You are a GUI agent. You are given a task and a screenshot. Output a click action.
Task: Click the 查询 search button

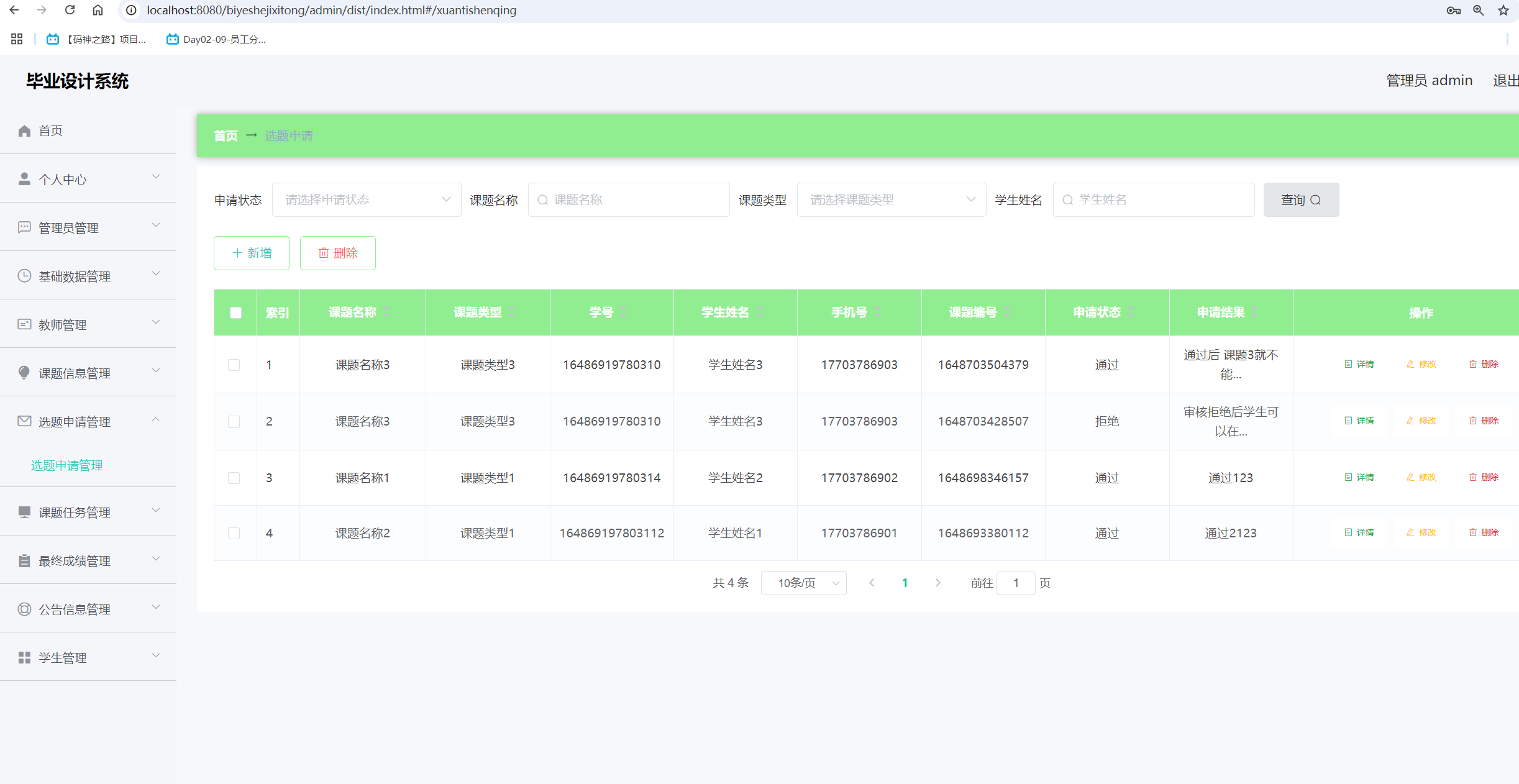tap(1300, 199)
